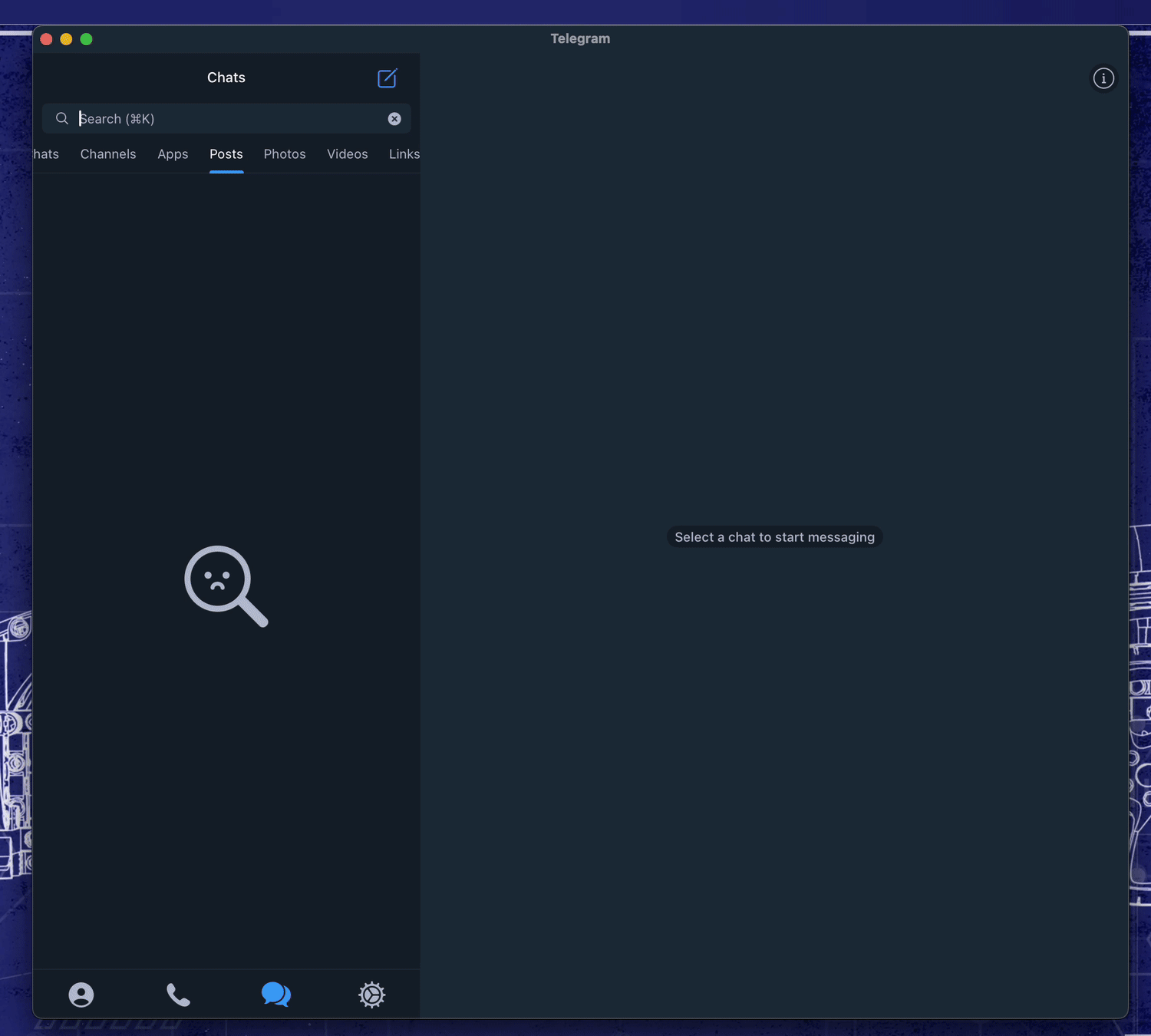The width and height of the screenshot is (1151, 1036).
Task: Switch to the Channels search tab
Action: click(x=108, y=154)
